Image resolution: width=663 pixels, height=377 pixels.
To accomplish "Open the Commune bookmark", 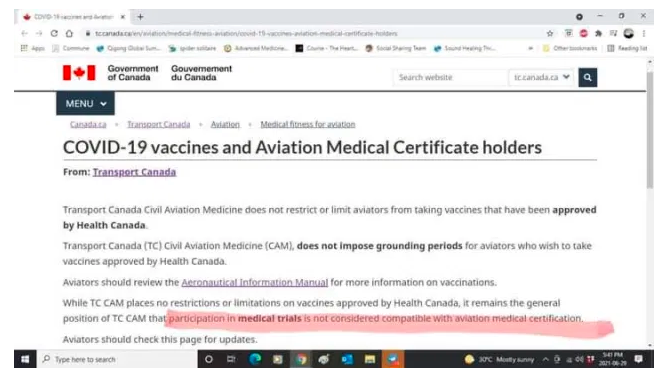I will (x=71, y=48).
